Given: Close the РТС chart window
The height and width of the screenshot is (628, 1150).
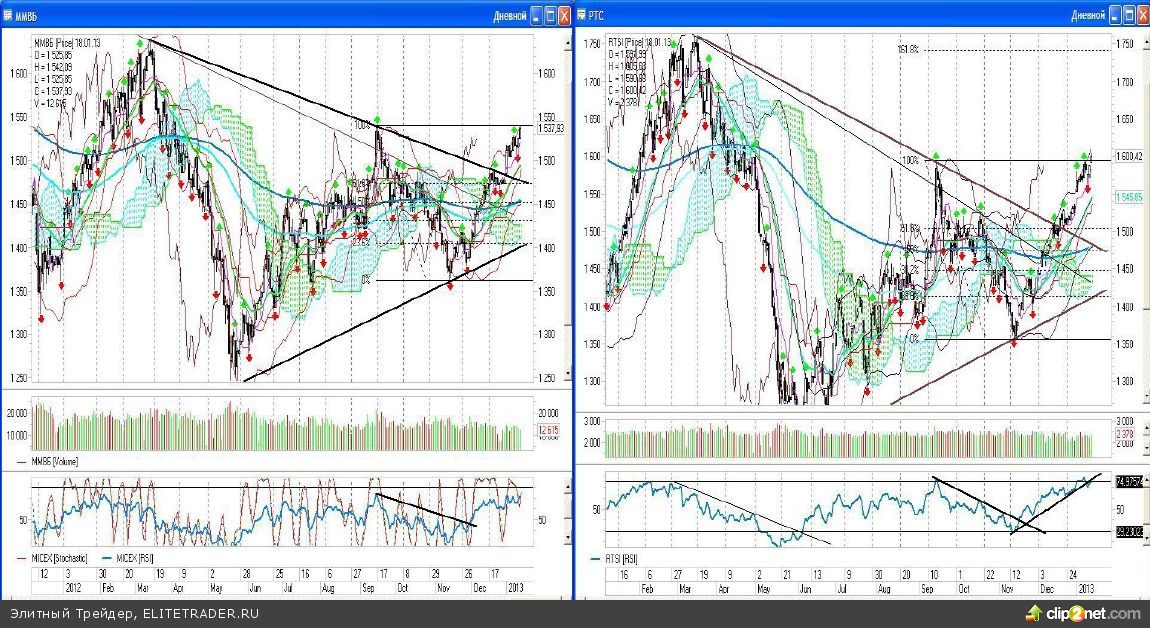Looking at the screenshot, I should click(1140, 15).
